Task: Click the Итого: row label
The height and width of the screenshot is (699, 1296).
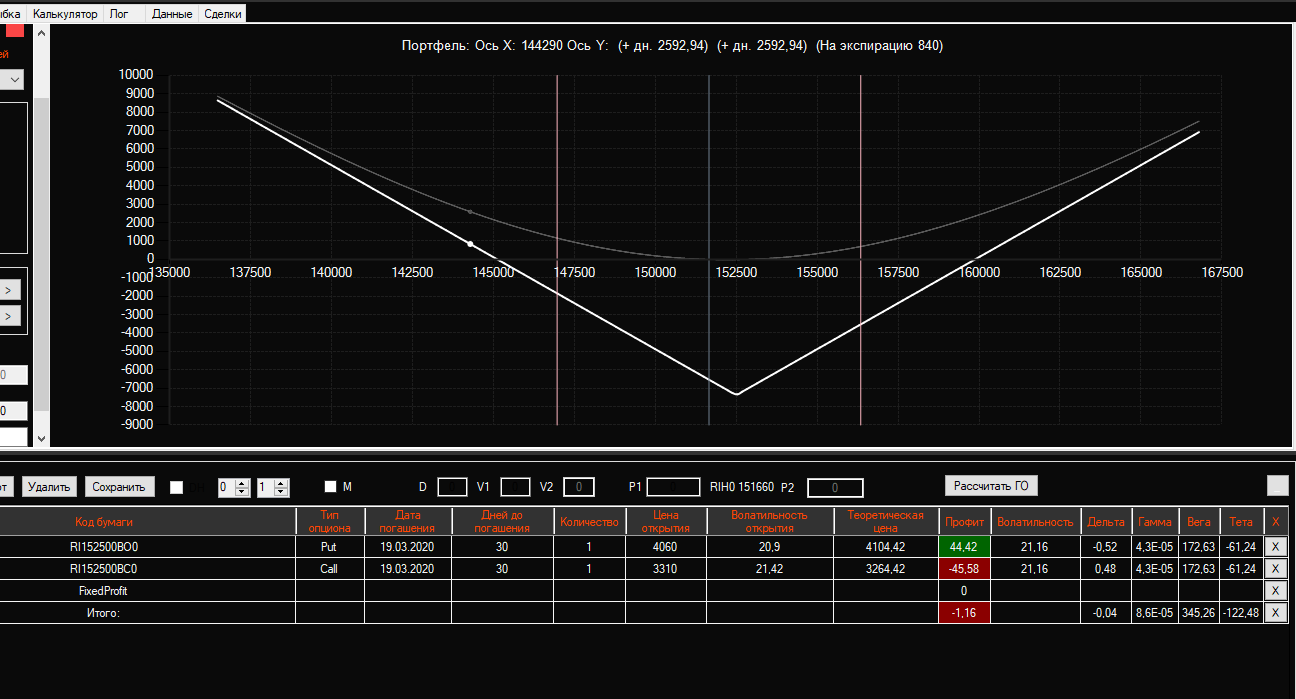Action: click(x=103, y=612)
